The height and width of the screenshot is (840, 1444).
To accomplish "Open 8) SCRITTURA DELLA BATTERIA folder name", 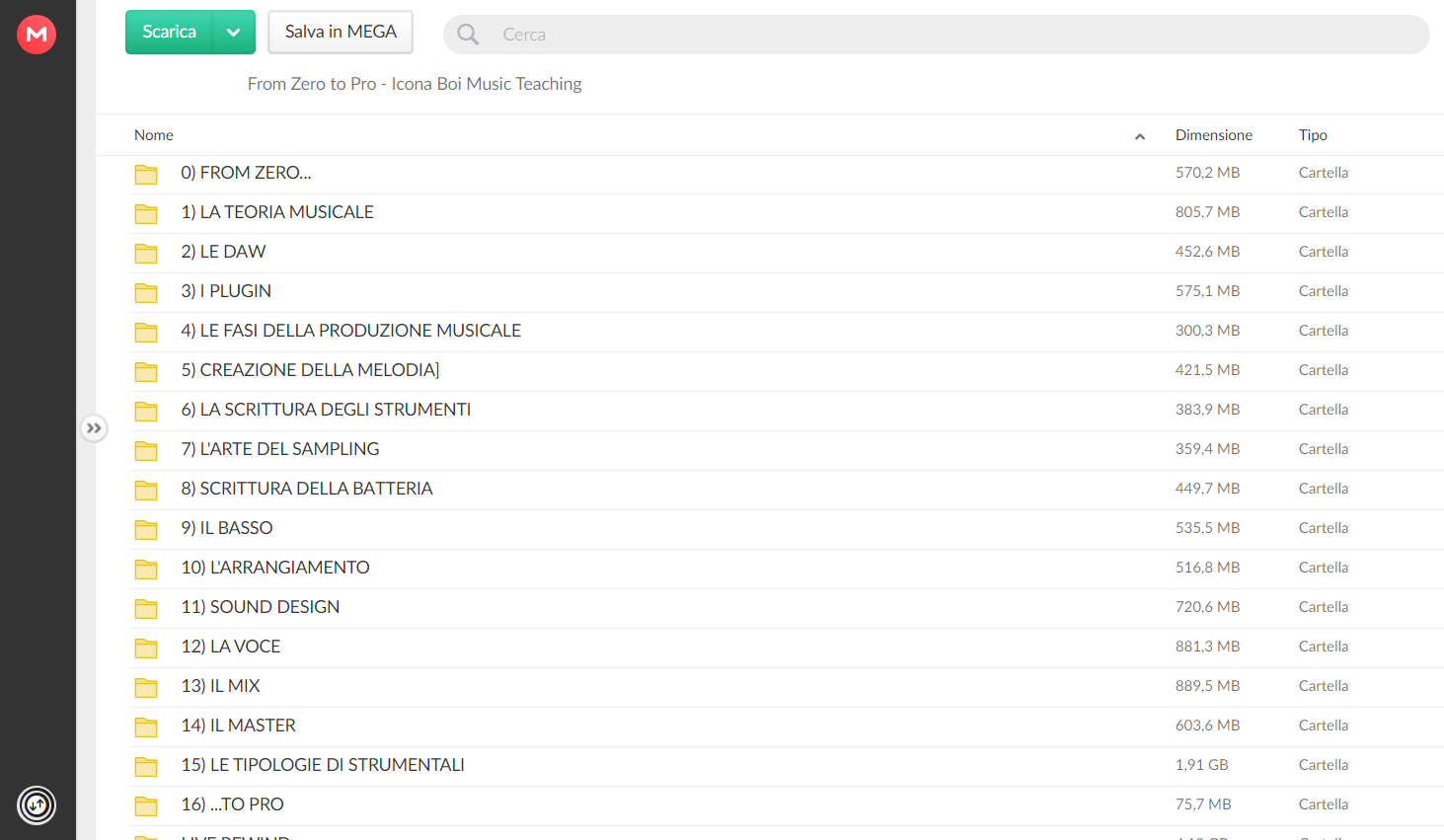I will pyautogui.click(x=307, y=489).
